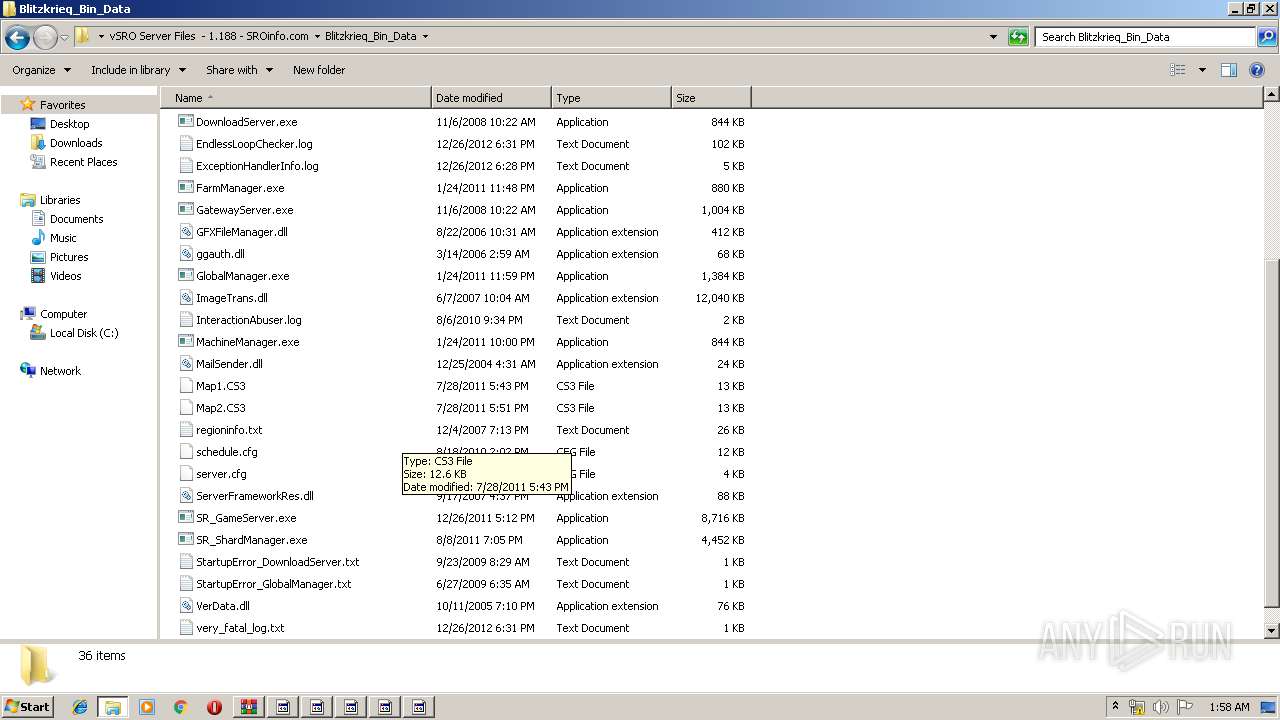Open Local Disk (C:) in sidebar
The height and width of the screenshot is (720, 1280).
point(84,333)
